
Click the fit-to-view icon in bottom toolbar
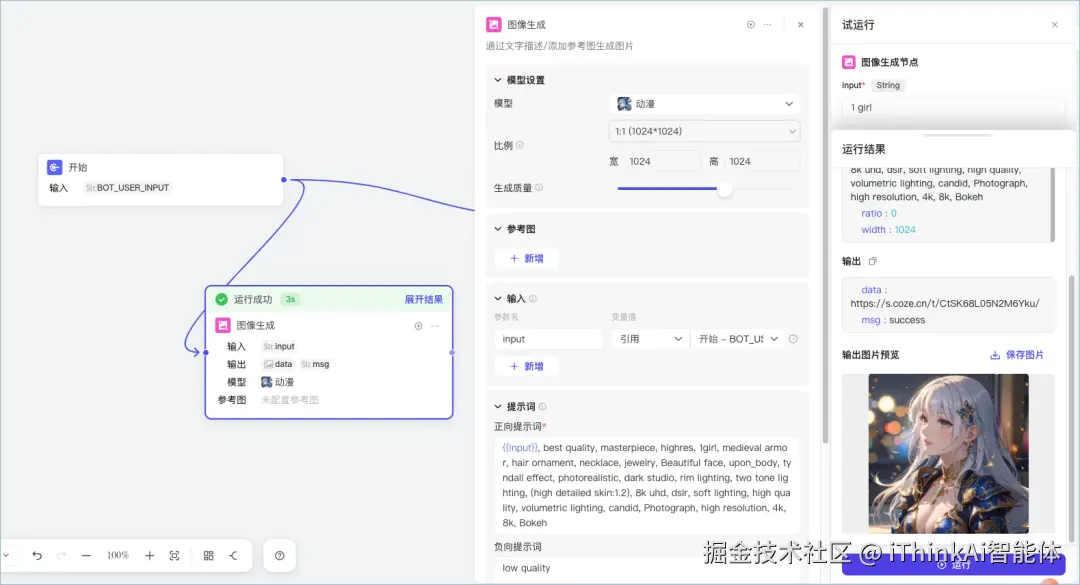point(174,555)
